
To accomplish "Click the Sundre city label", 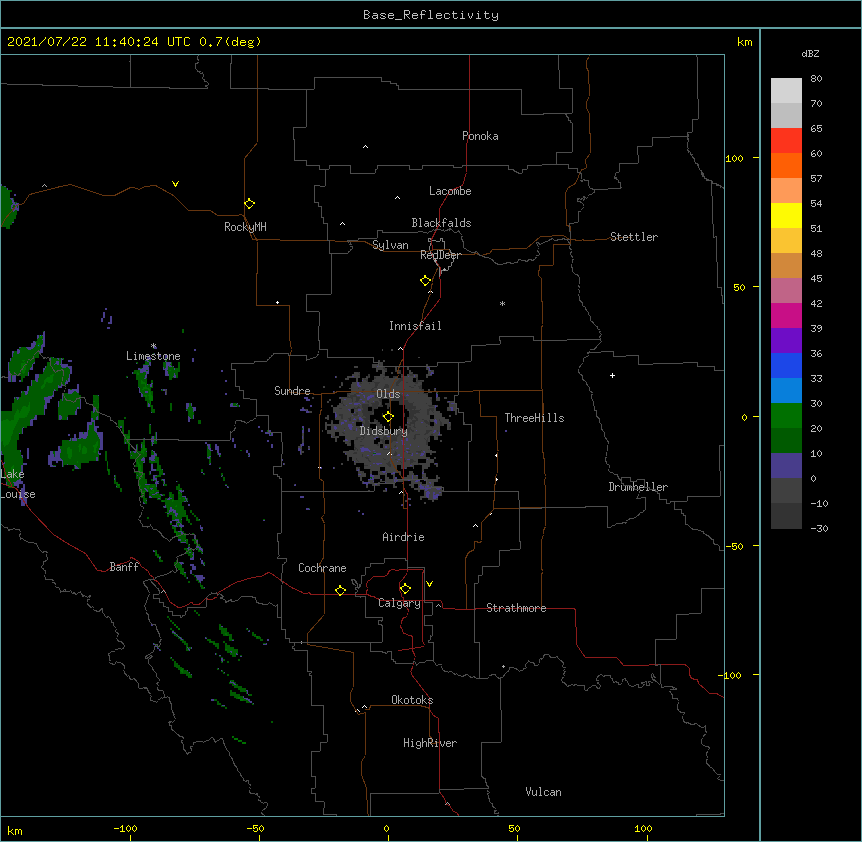I will 292,391.
